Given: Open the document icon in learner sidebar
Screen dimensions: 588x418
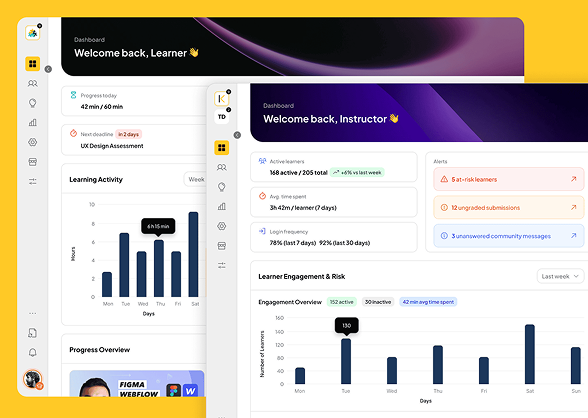Looking at the screenshot, I should pyautogui.click(x=33, y=333).
